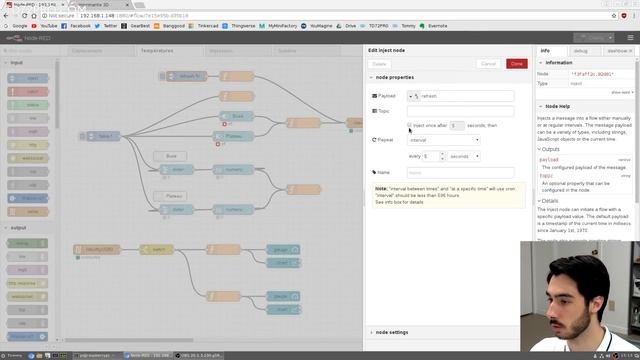This screenshot has width=640, height=360.
Task: Open the Node-RED hamburger menu
Action: pos(630,38)
